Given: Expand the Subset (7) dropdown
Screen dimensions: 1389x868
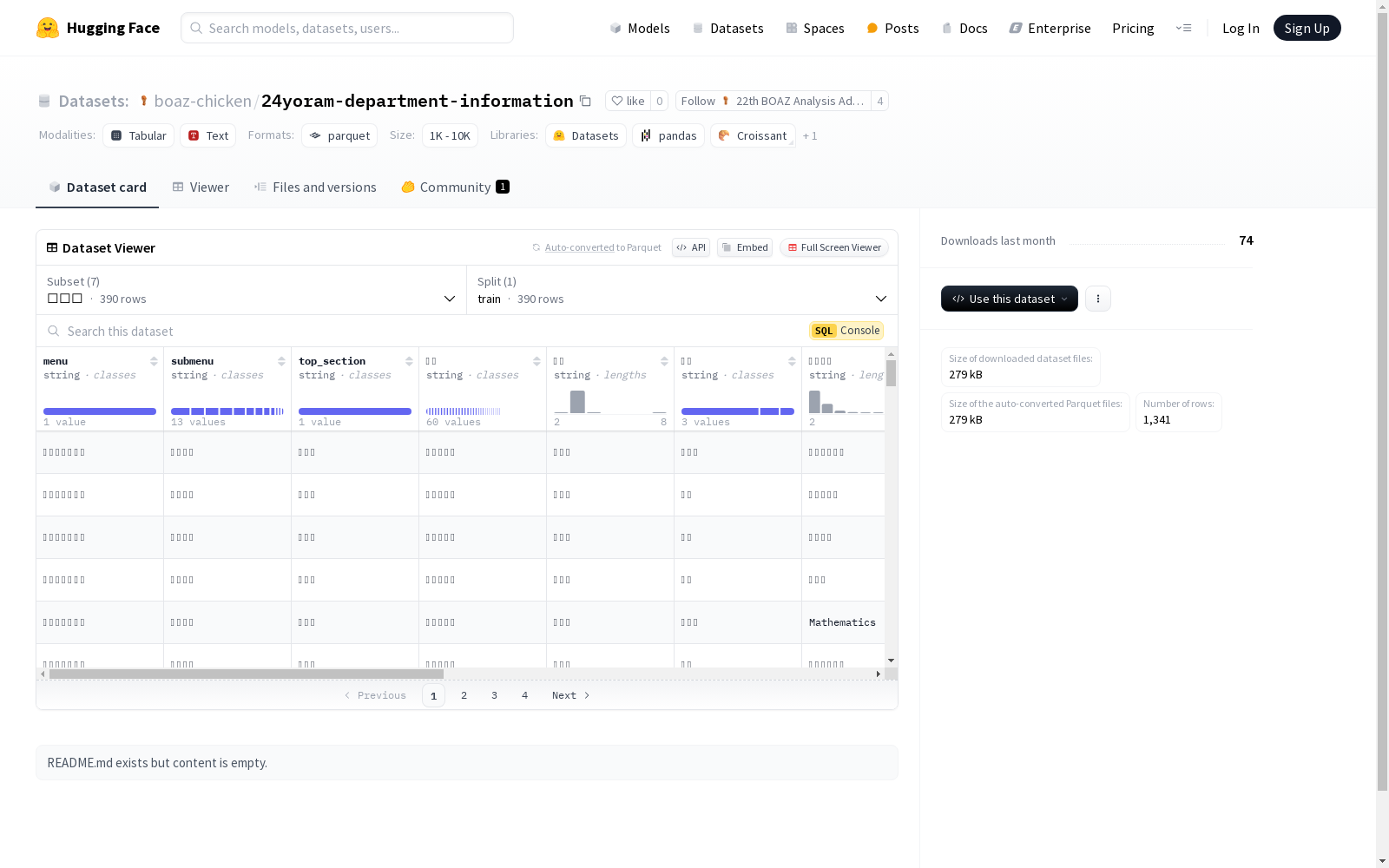Looking at the screenshot, I should (x=252, y=290).
